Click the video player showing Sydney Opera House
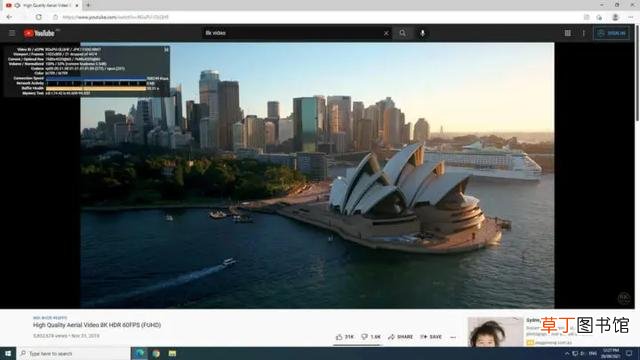The width and height of the screenshot is (640, 360). tap(317, 176)
